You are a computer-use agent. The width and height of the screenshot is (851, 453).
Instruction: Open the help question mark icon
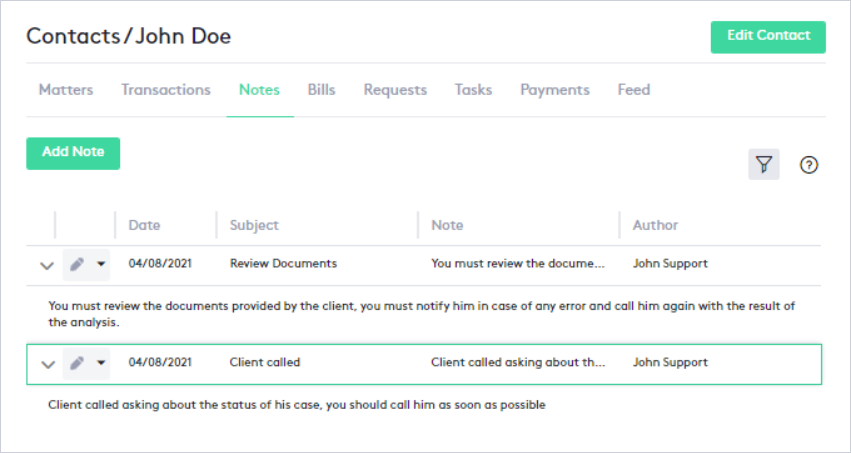809,165
